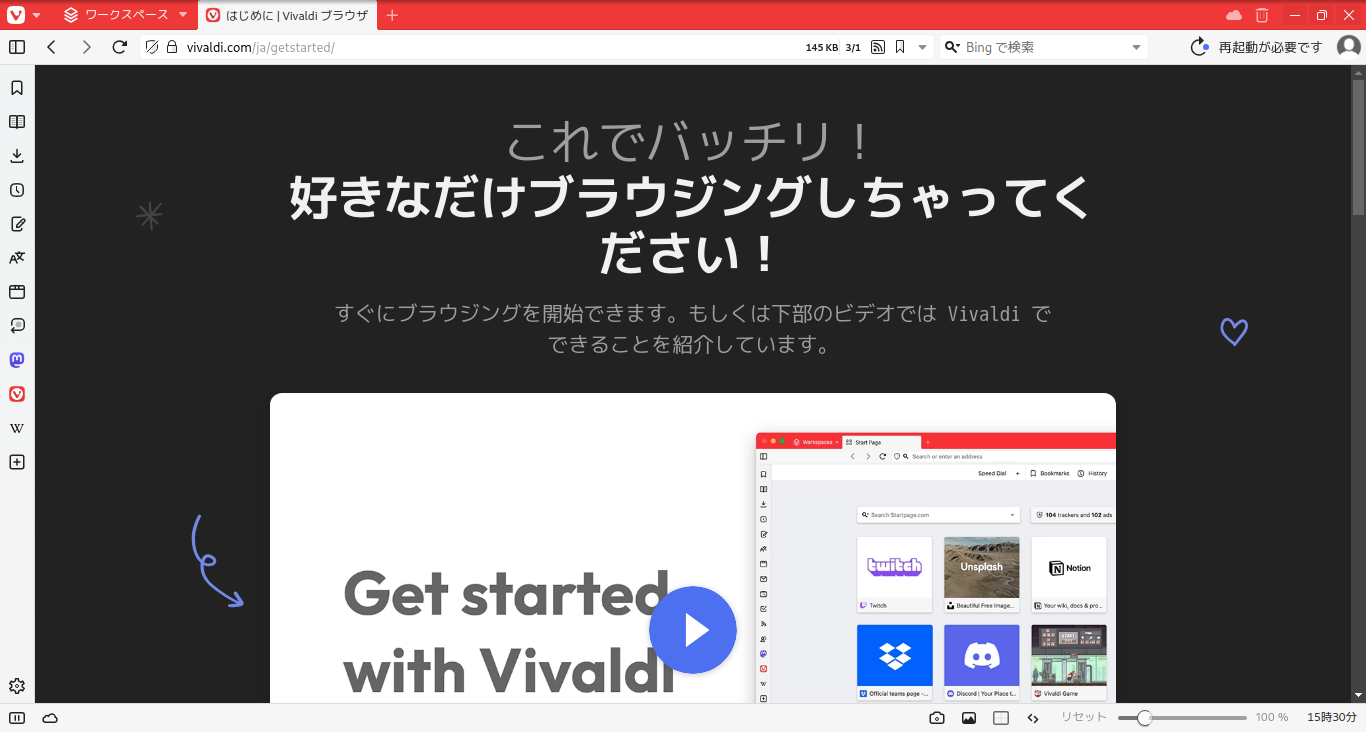Toggle image loading in status bar

[x=969, y=718]
